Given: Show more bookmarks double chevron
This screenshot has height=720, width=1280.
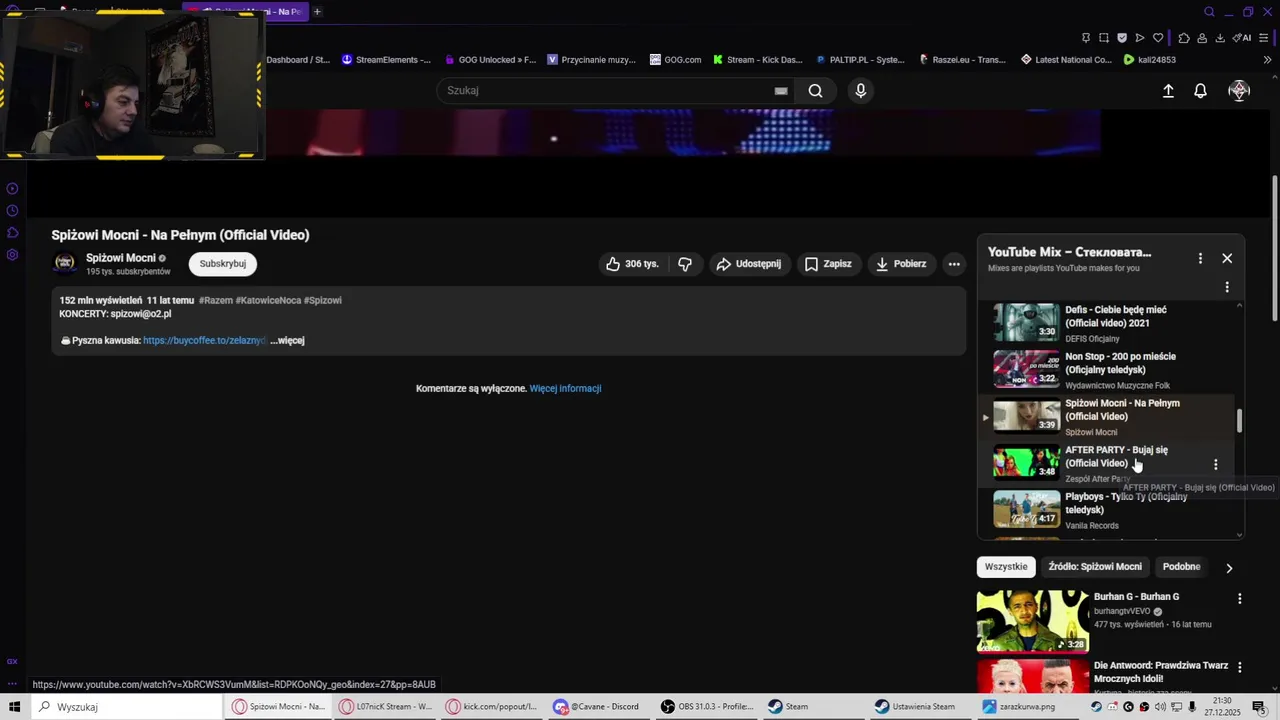Looking at the screenshot, I should [1268, 60].
